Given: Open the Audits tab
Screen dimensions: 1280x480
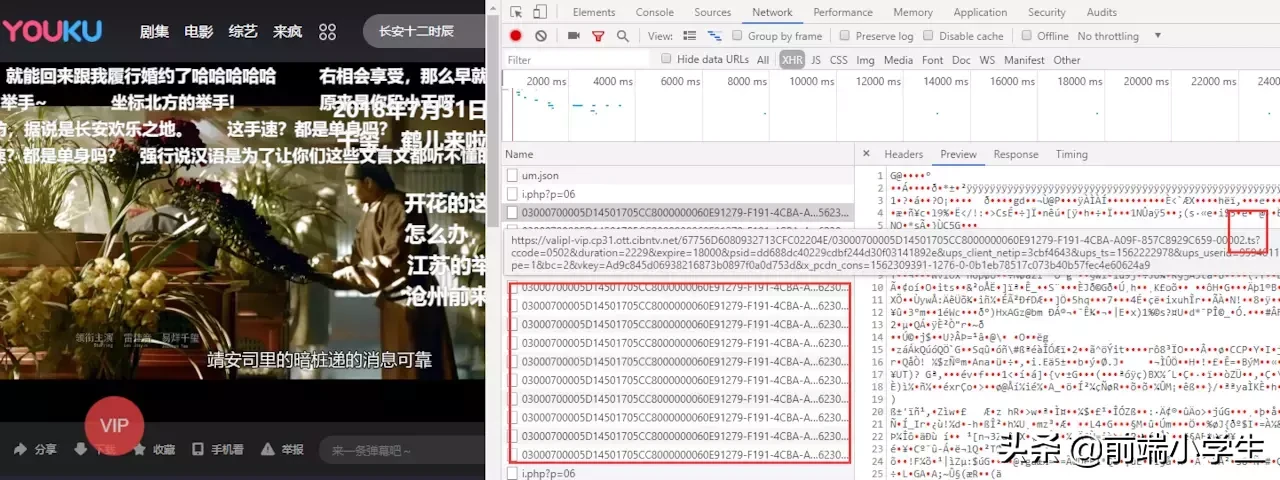Looking at the screenshot, I should [x=1102, y=12].
